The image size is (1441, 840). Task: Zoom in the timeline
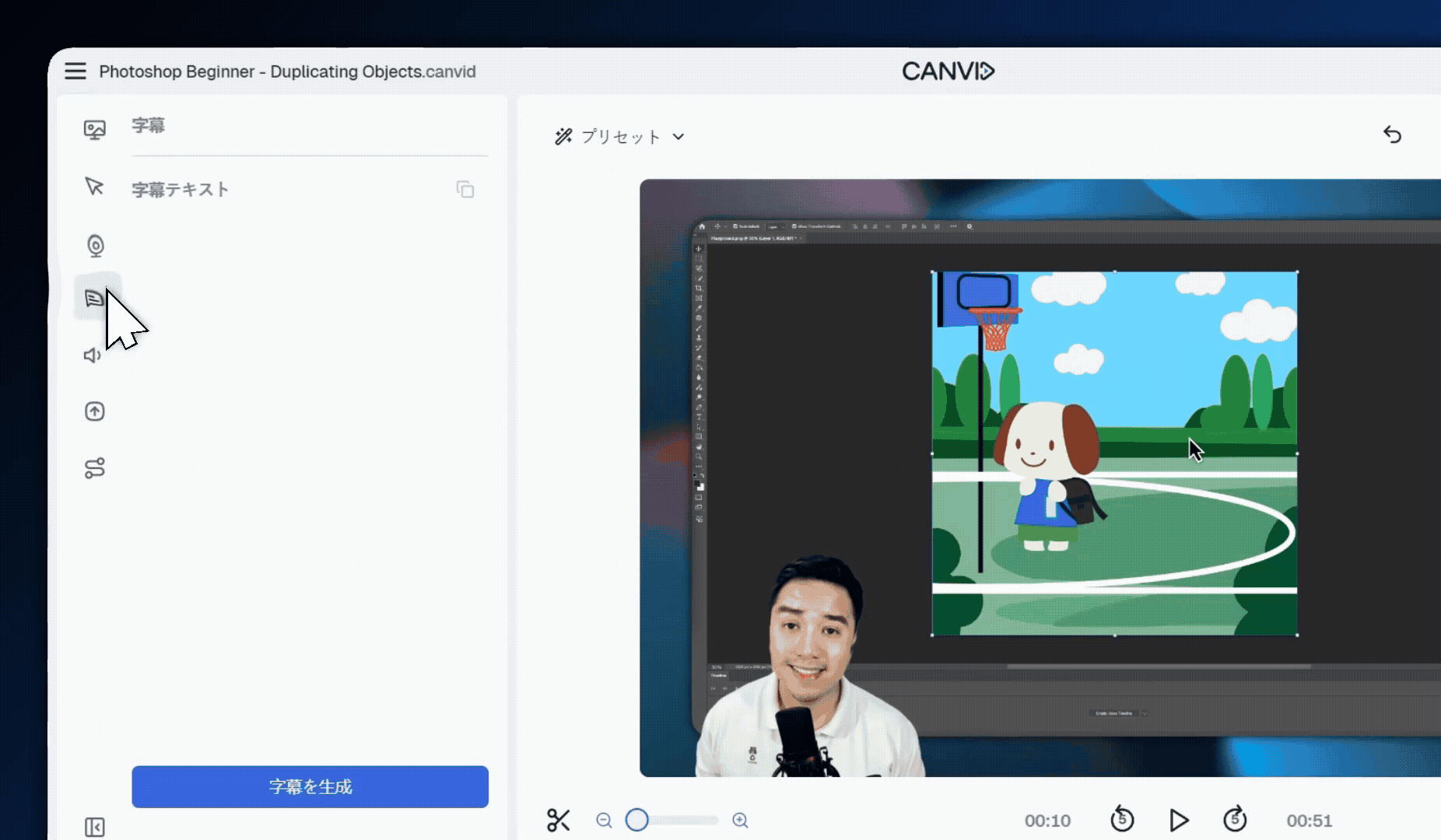point(740,821)
